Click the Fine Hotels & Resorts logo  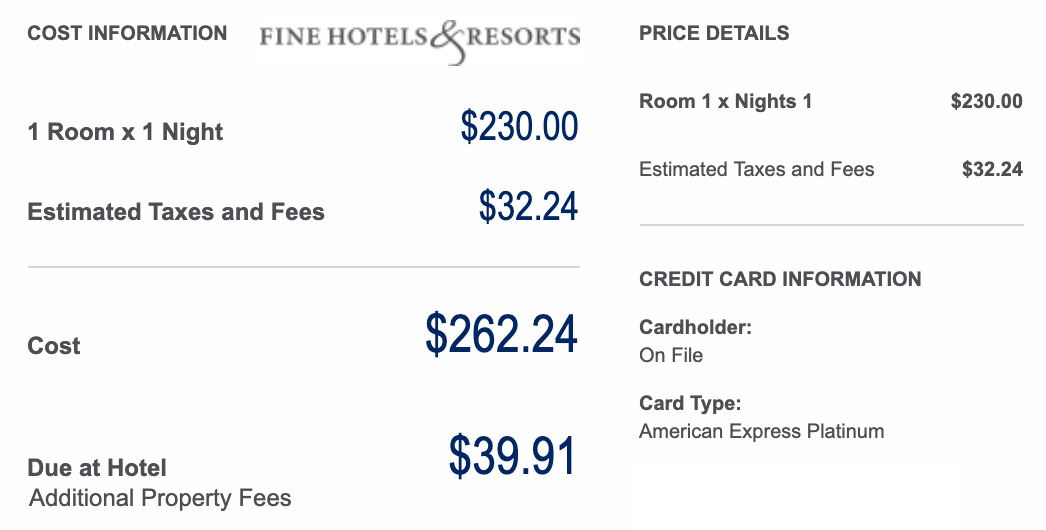[419, 37]
